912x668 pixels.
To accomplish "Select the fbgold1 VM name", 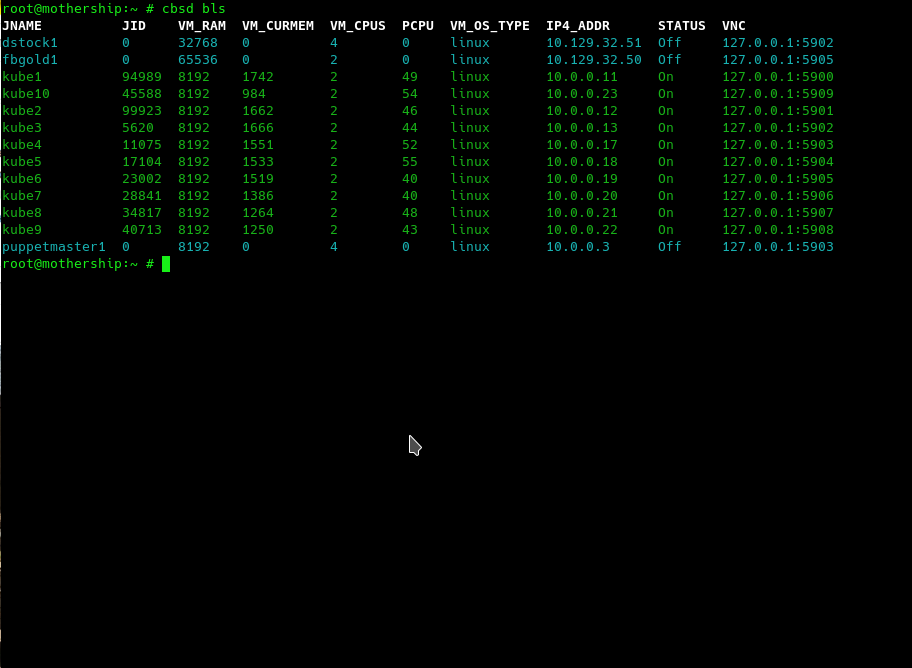I will (30, 59).
